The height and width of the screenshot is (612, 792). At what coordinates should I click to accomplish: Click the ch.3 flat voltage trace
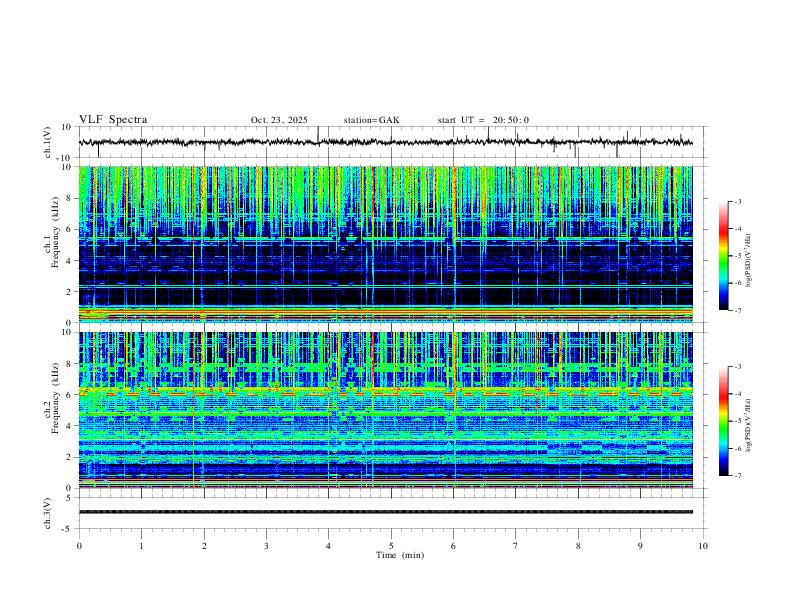[385, 512]
